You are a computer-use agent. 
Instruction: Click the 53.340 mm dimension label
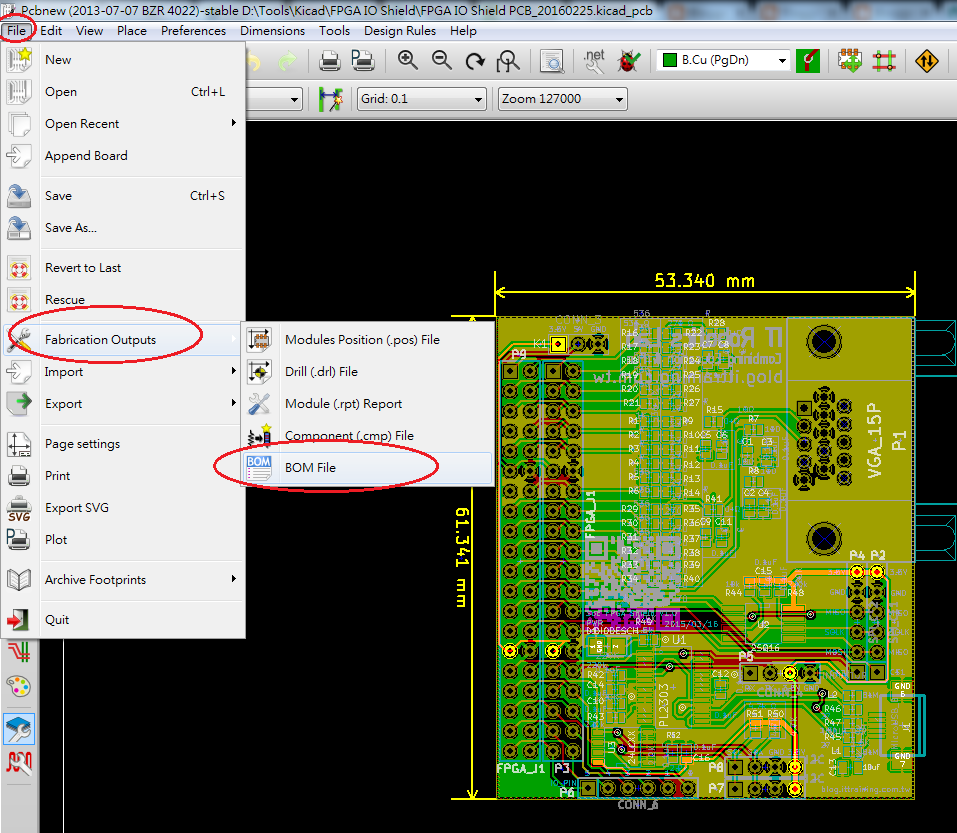coord(704,281)
